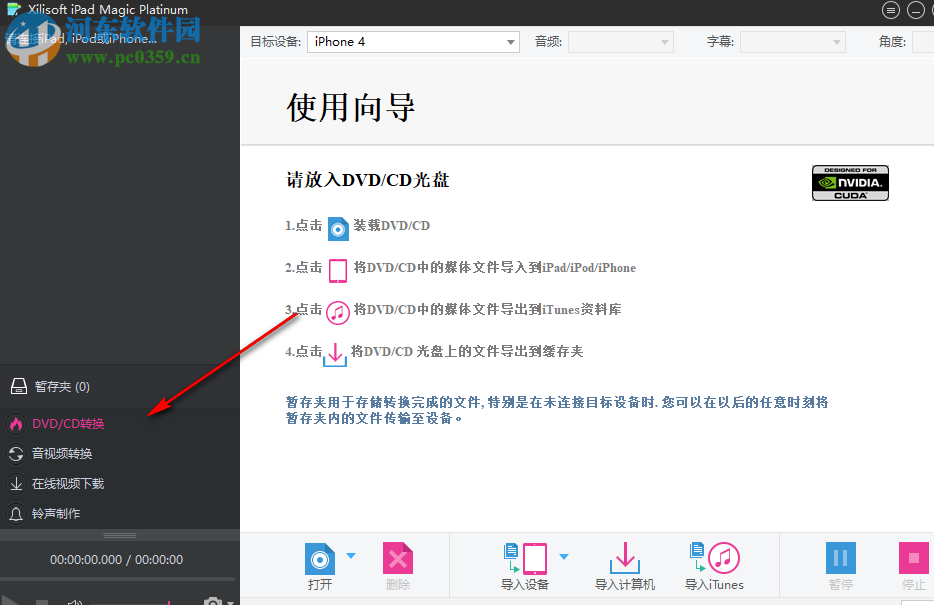Click the iTunes export icon in step 3
Image resolution: width=934 pixels, height=605 pixels.
pyautogui.click(x=337, y=312)
